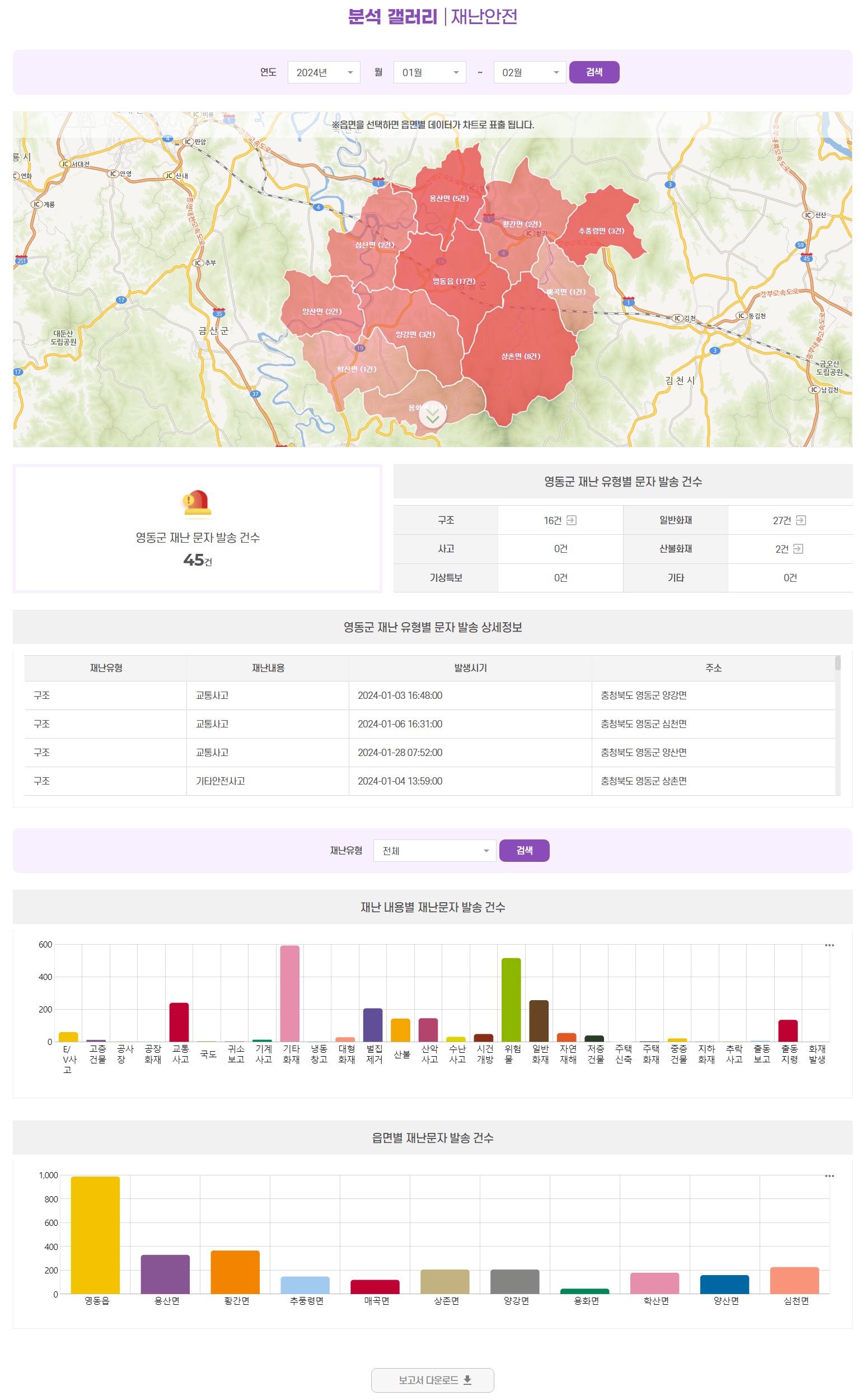Open the start month dropdown showing 01월
866x1400 pixels.
tap(429, 73)
